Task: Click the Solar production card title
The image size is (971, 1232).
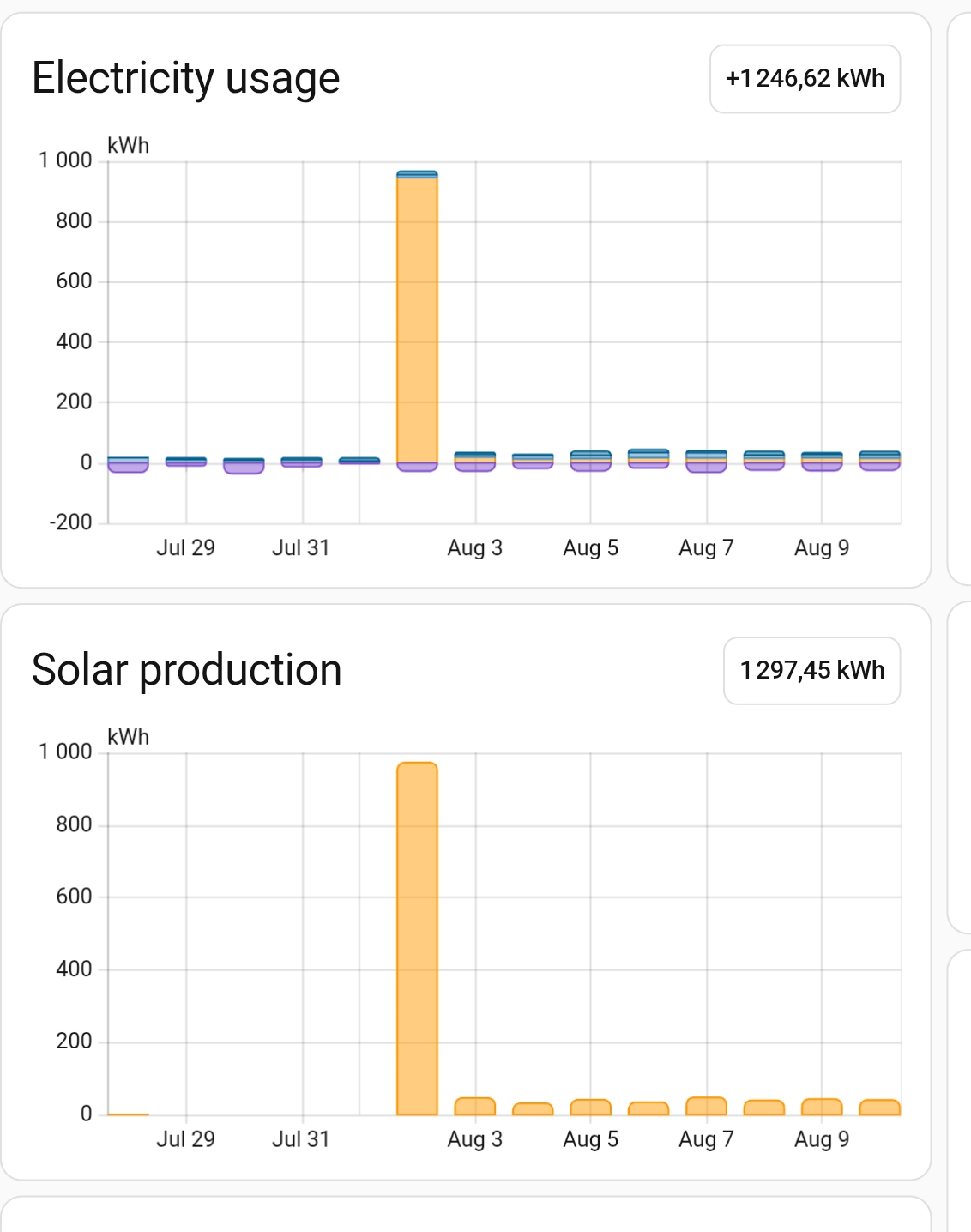Action: tap(186, 670)
